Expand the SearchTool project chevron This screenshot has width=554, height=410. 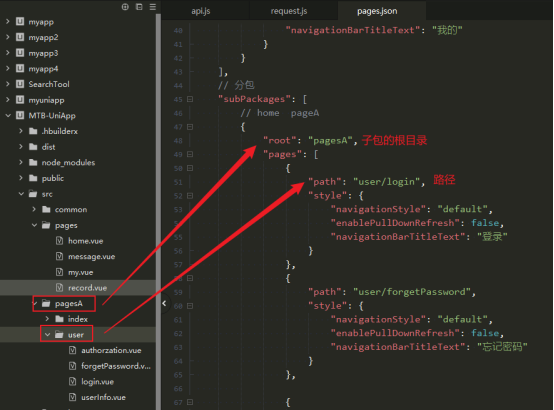[8, 84]
